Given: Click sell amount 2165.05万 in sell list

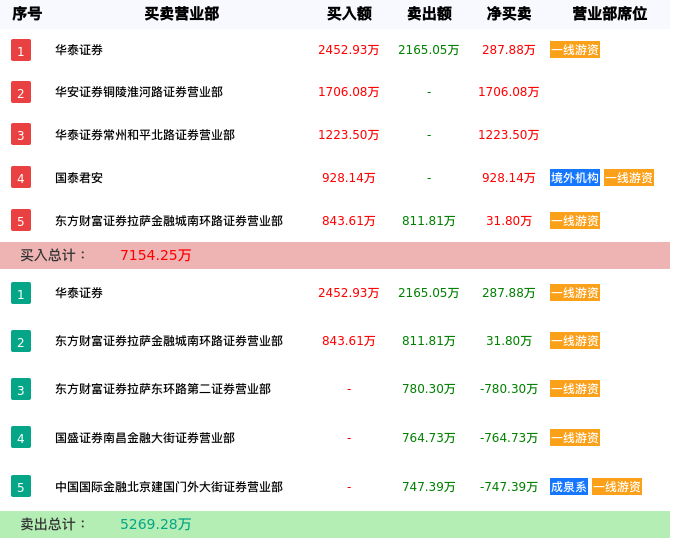Looking at the screenshot, I should point(429,293).
